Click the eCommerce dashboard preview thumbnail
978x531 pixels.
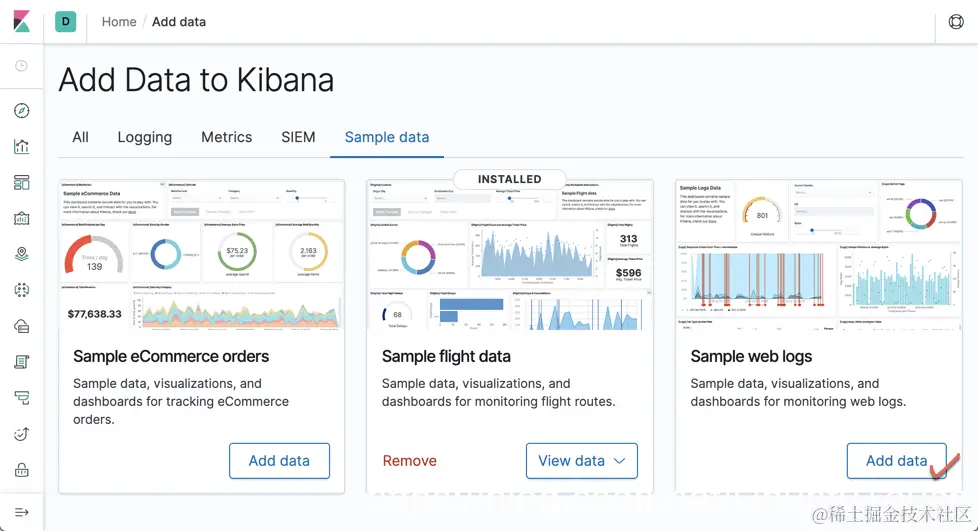[x=201, y=255]
